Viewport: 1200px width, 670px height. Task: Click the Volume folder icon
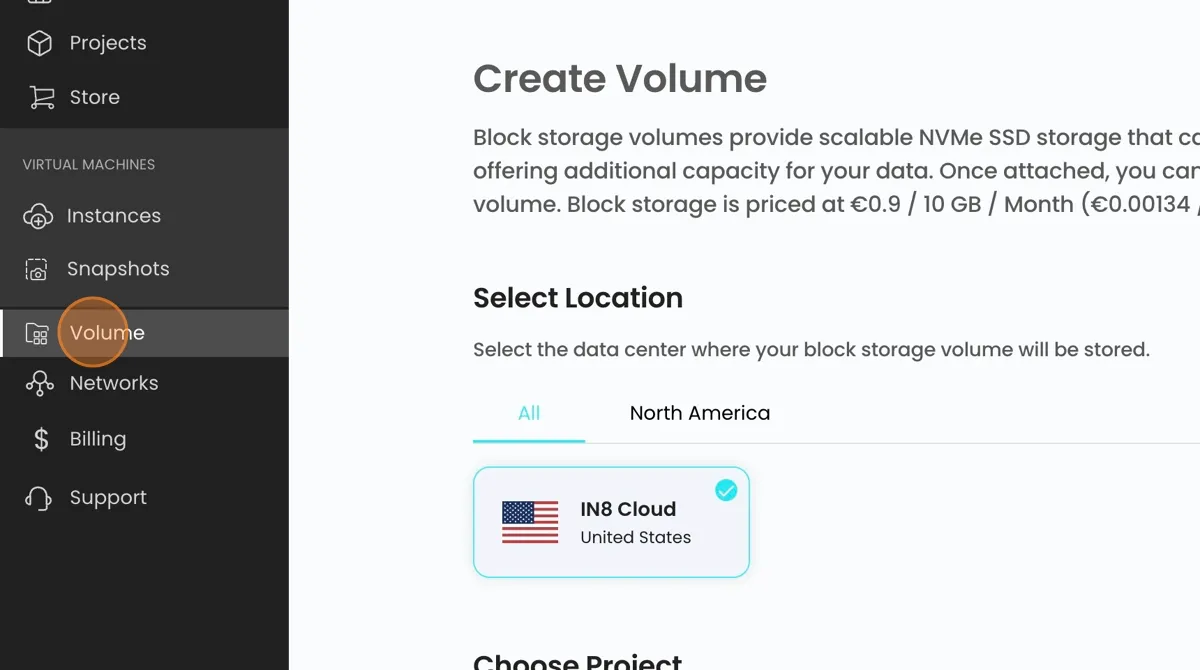coord(36,333)
